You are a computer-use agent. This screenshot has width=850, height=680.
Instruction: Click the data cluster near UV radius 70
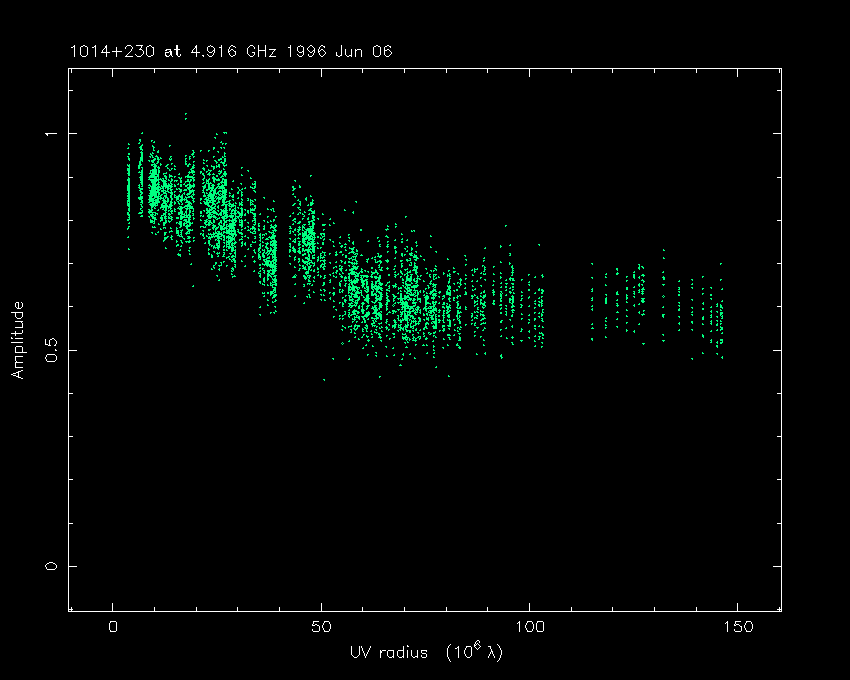[x=407, y=300]
